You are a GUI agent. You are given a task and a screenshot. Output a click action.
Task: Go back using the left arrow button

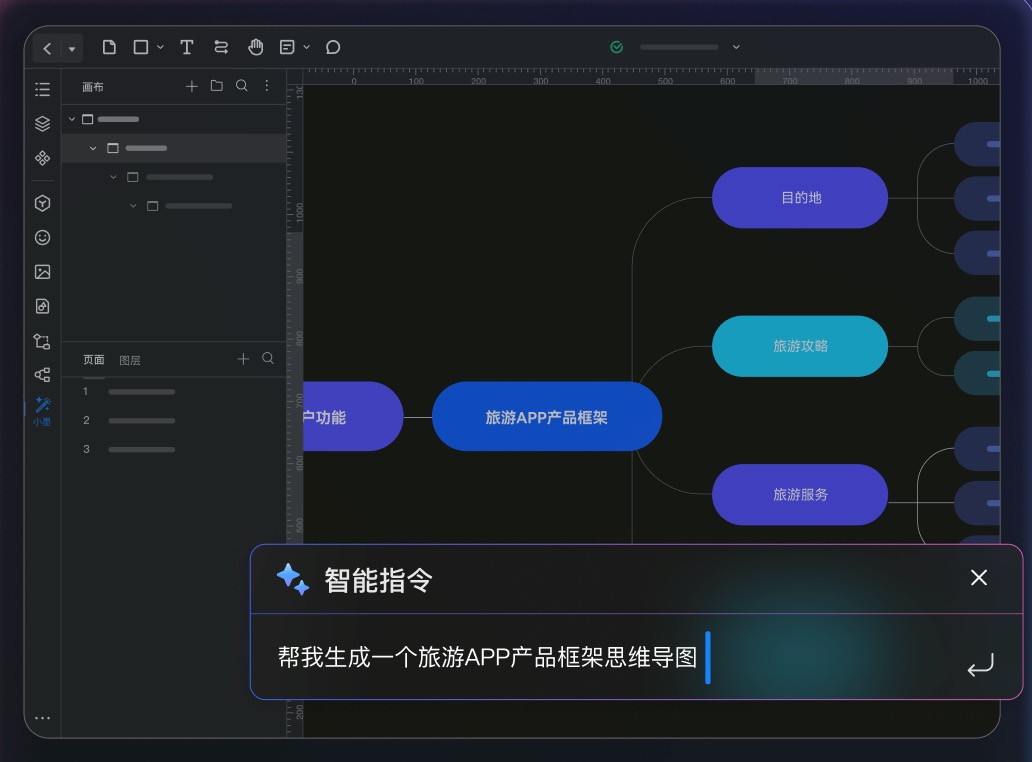tap(47, 48)
